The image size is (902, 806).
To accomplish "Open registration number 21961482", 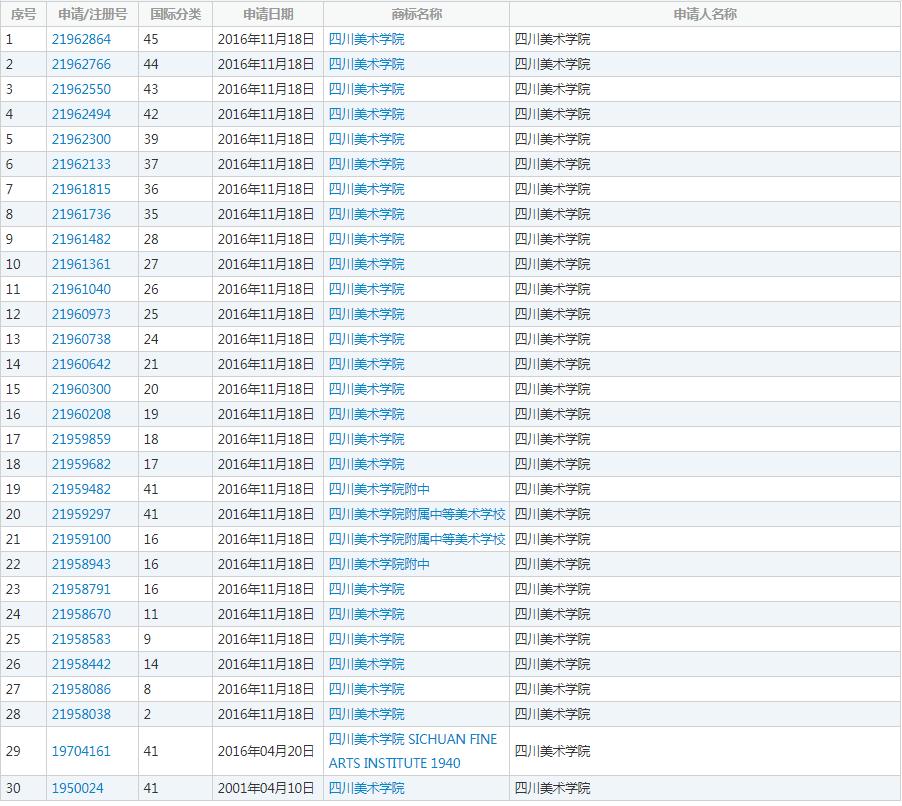I will 81,239.
